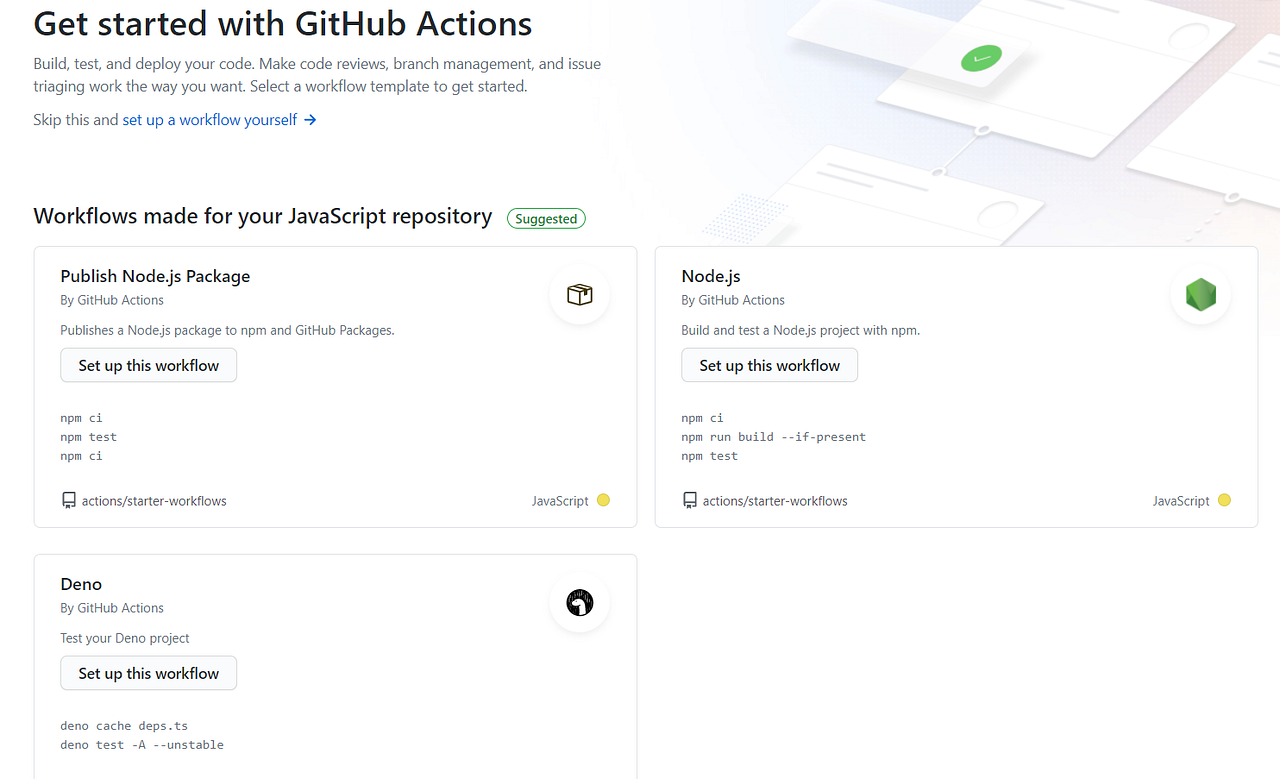The height and width of the screenshot is (779, 1280).
Task: Click the green checkmark in the banner illustration
Action: point(981,58)
